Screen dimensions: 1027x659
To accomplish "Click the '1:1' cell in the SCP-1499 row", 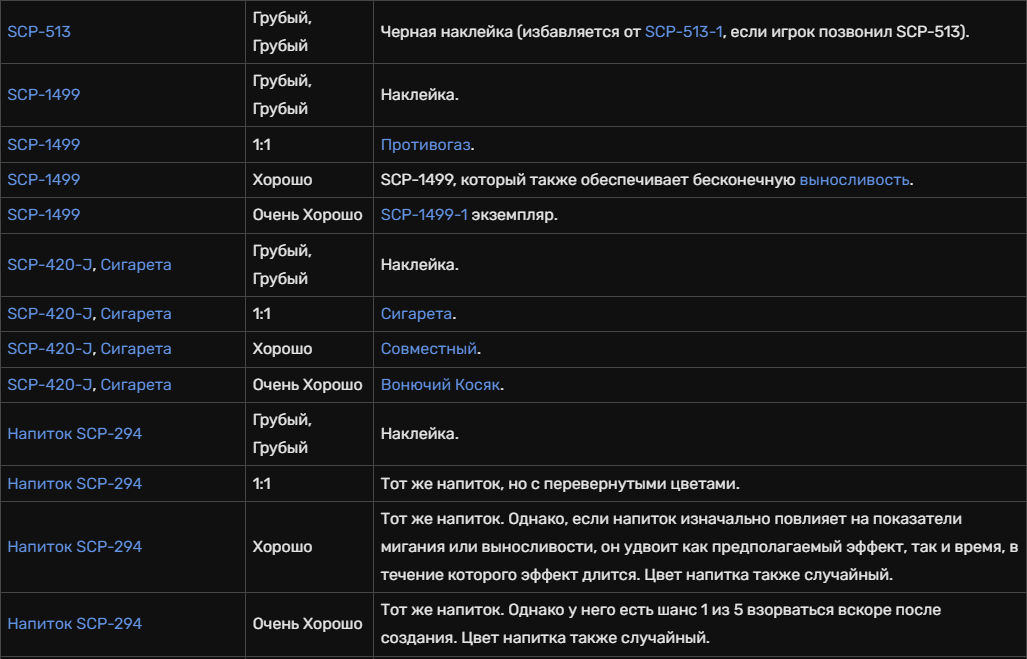I will click(309, 144).
